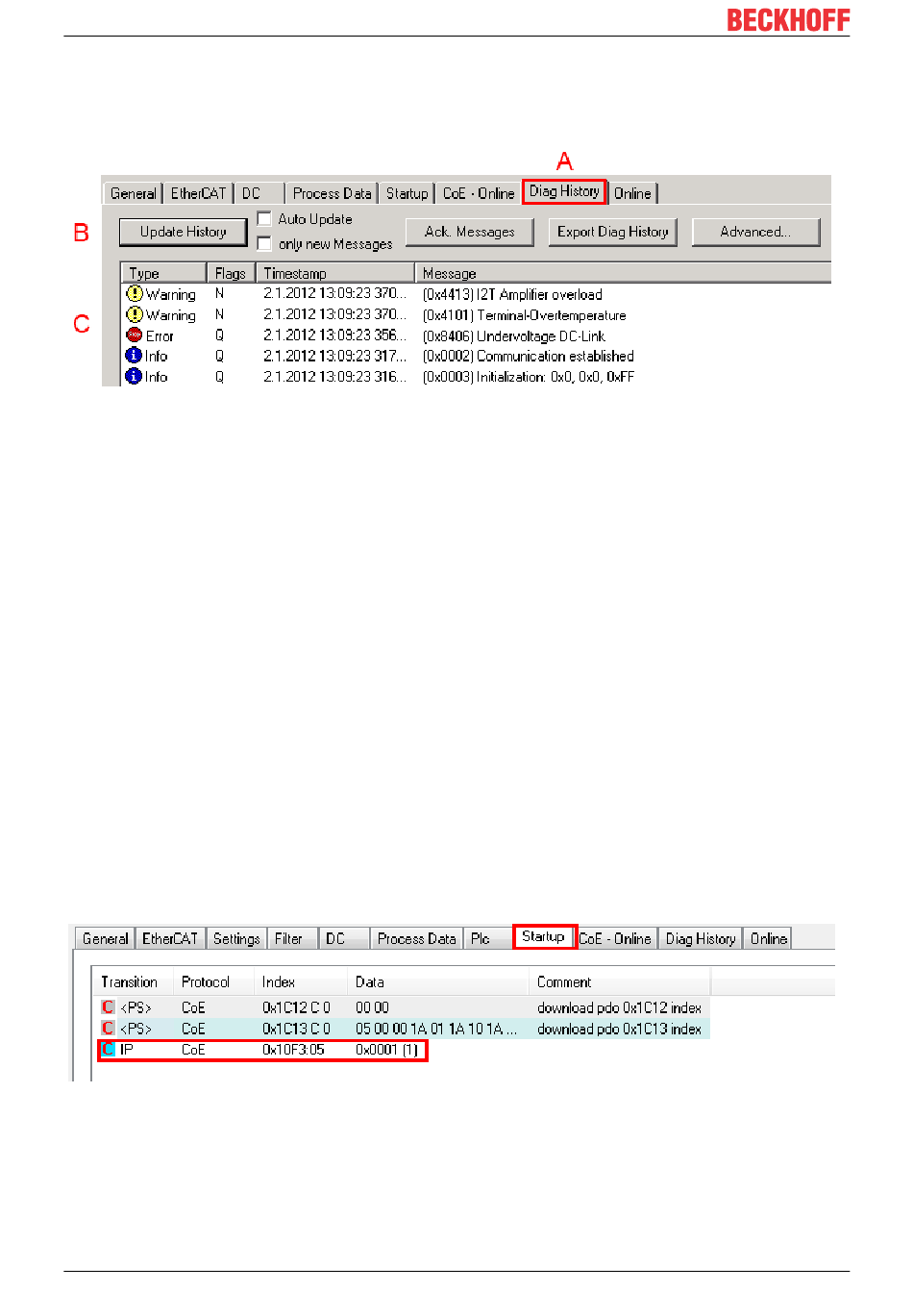The width and height of the screenshot is (913, 1316).
Task: Click comment download pdo 0x1C13 index
Action: tap(619, 1029)
